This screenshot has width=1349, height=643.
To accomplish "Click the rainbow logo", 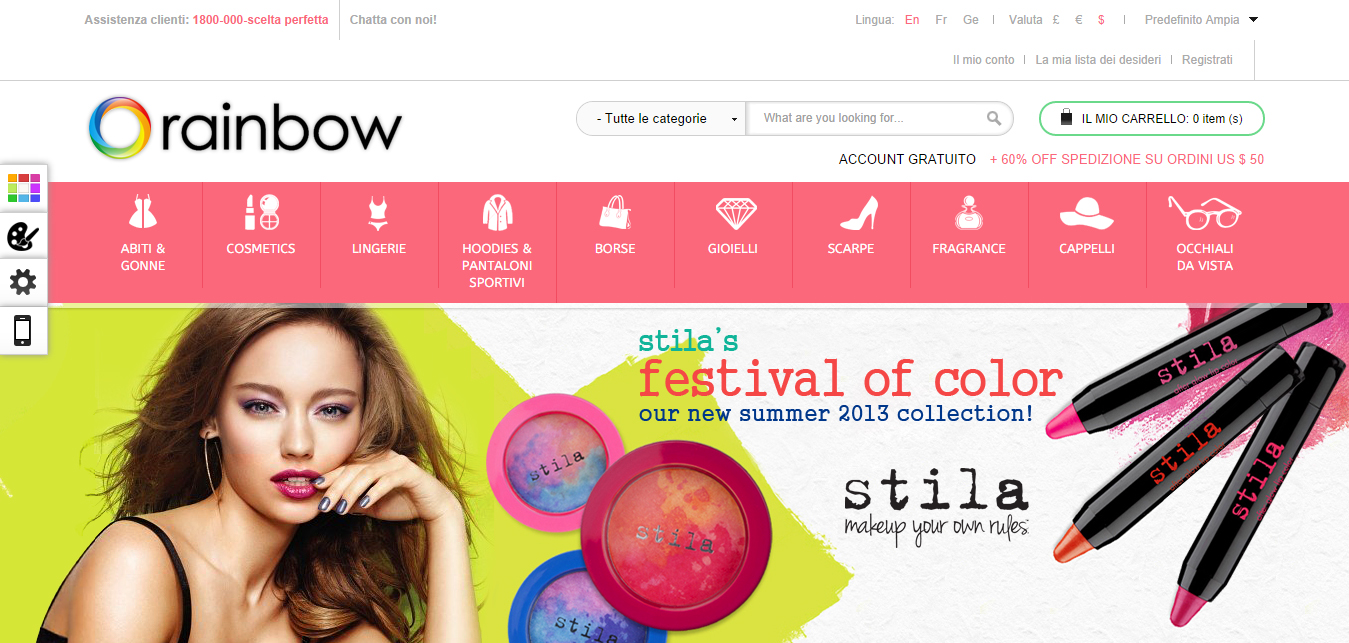I will (245, 128).
